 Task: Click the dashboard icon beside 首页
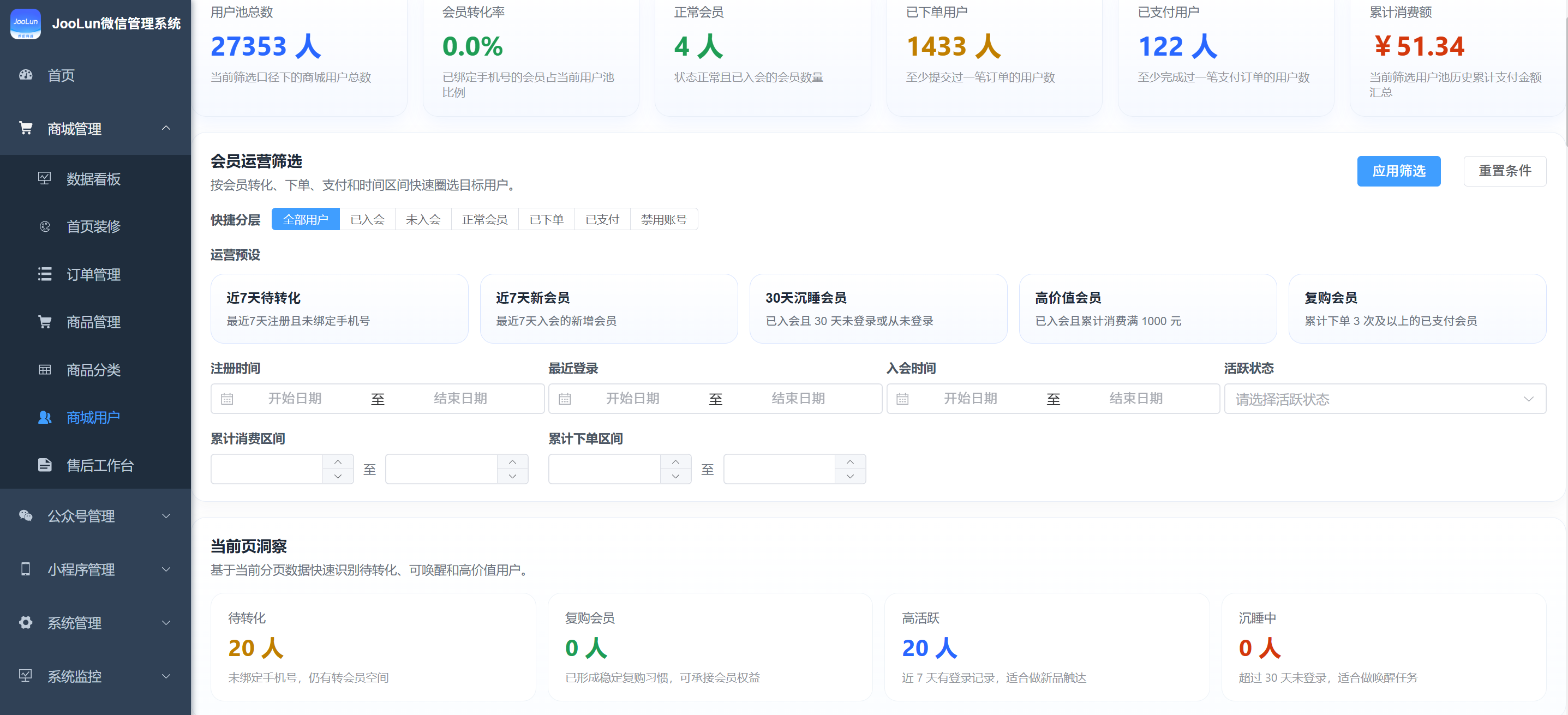pyautogui.click(x=26, y=75)
